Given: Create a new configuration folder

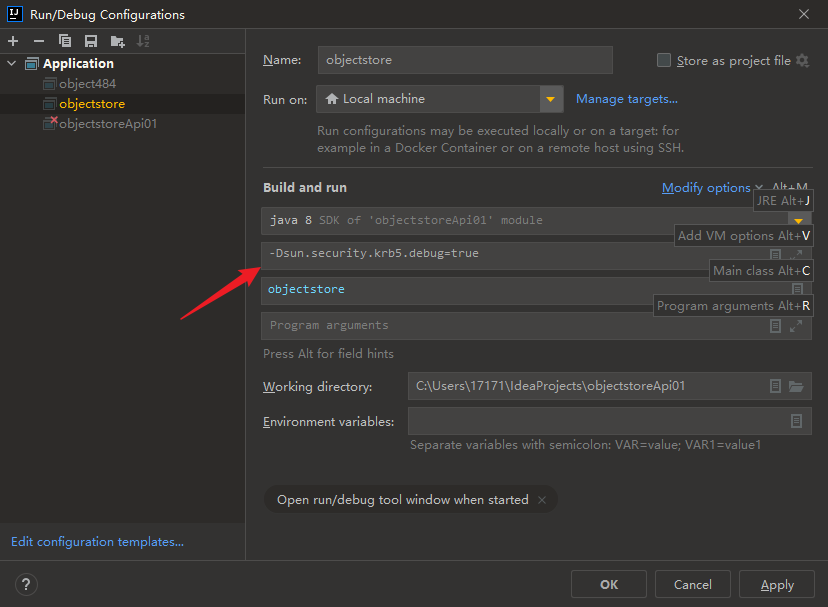Looking at the screenshot, I should pos(118,41).
